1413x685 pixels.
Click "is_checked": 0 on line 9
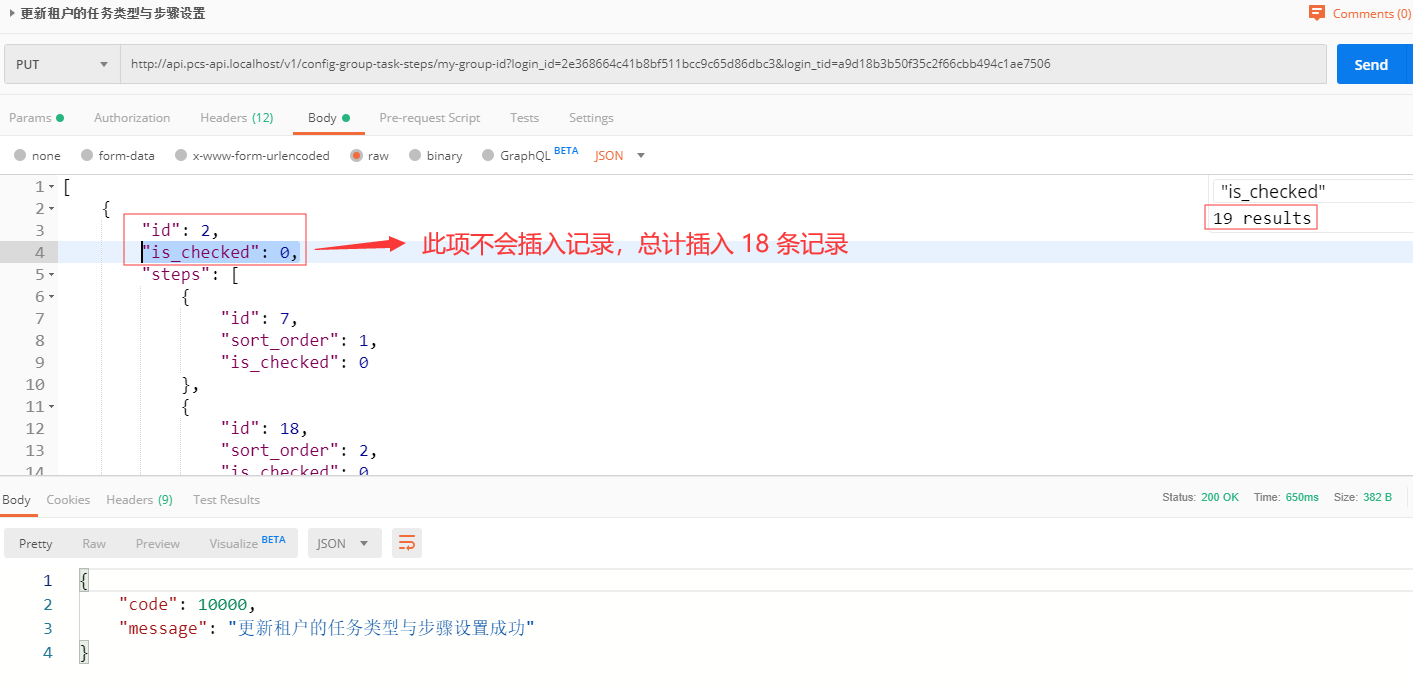(294, 362)
